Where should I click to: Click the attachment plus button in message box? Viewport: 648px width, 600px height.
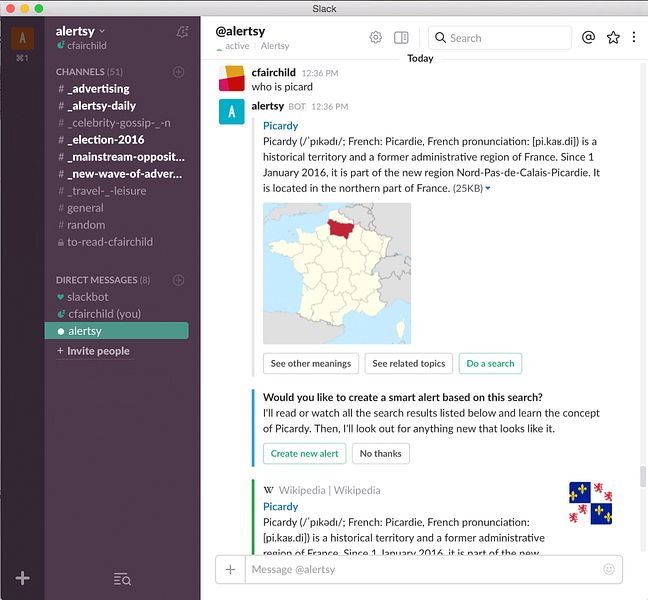point(230,569)
